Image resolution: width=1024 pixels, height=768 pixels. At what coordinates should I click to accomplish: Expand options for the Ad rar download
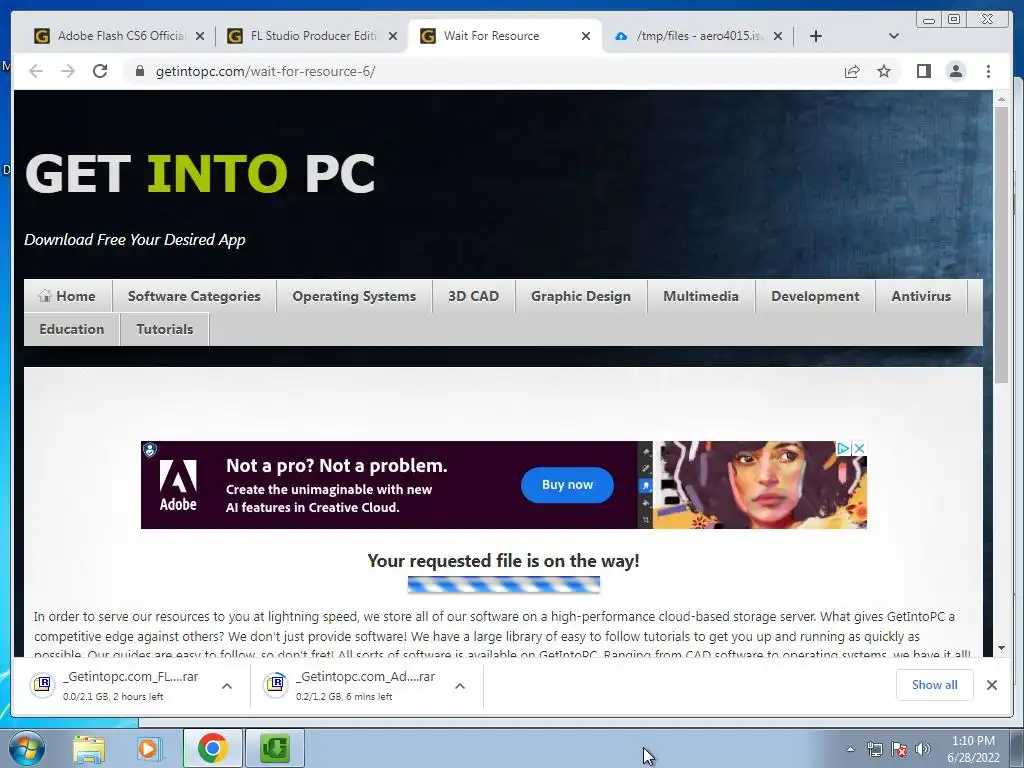tap(460, 686)
